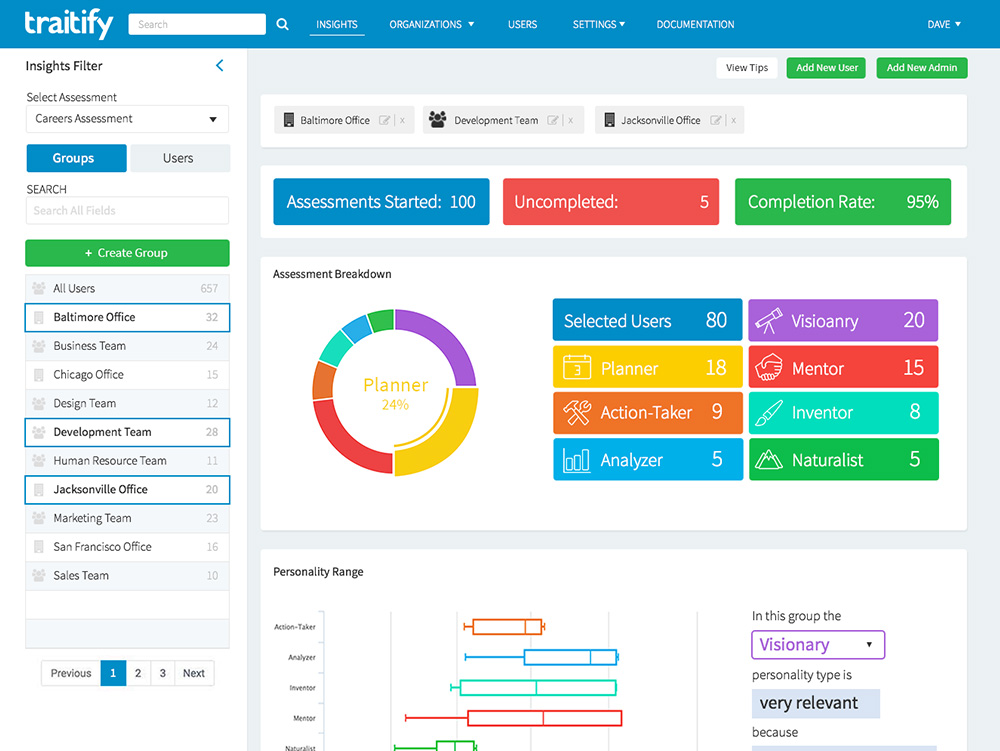Go to the Users nav tab

tap(522, 24)
